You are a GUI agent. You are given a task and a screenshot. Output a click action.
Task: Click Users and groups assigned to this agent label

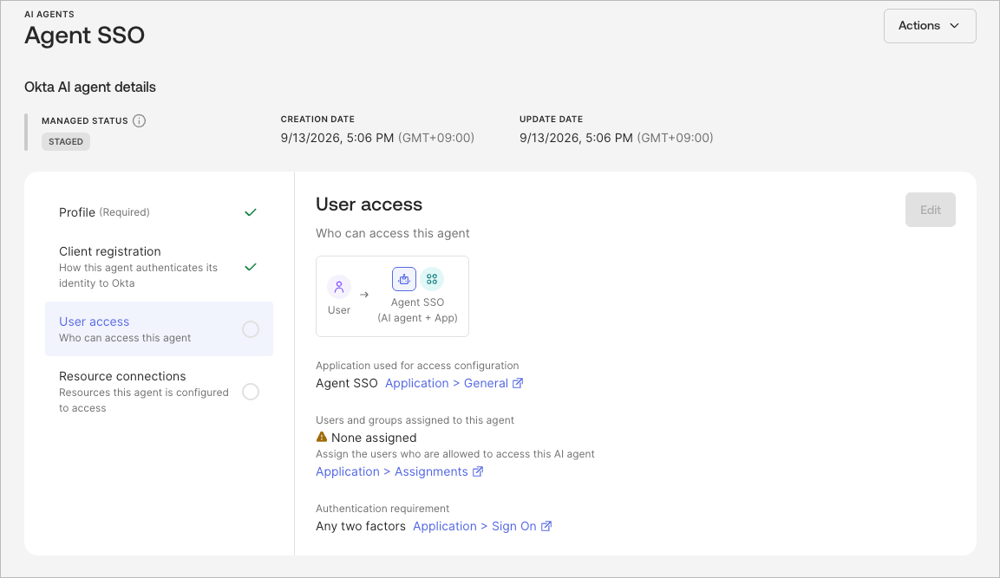tap(415, 420)
